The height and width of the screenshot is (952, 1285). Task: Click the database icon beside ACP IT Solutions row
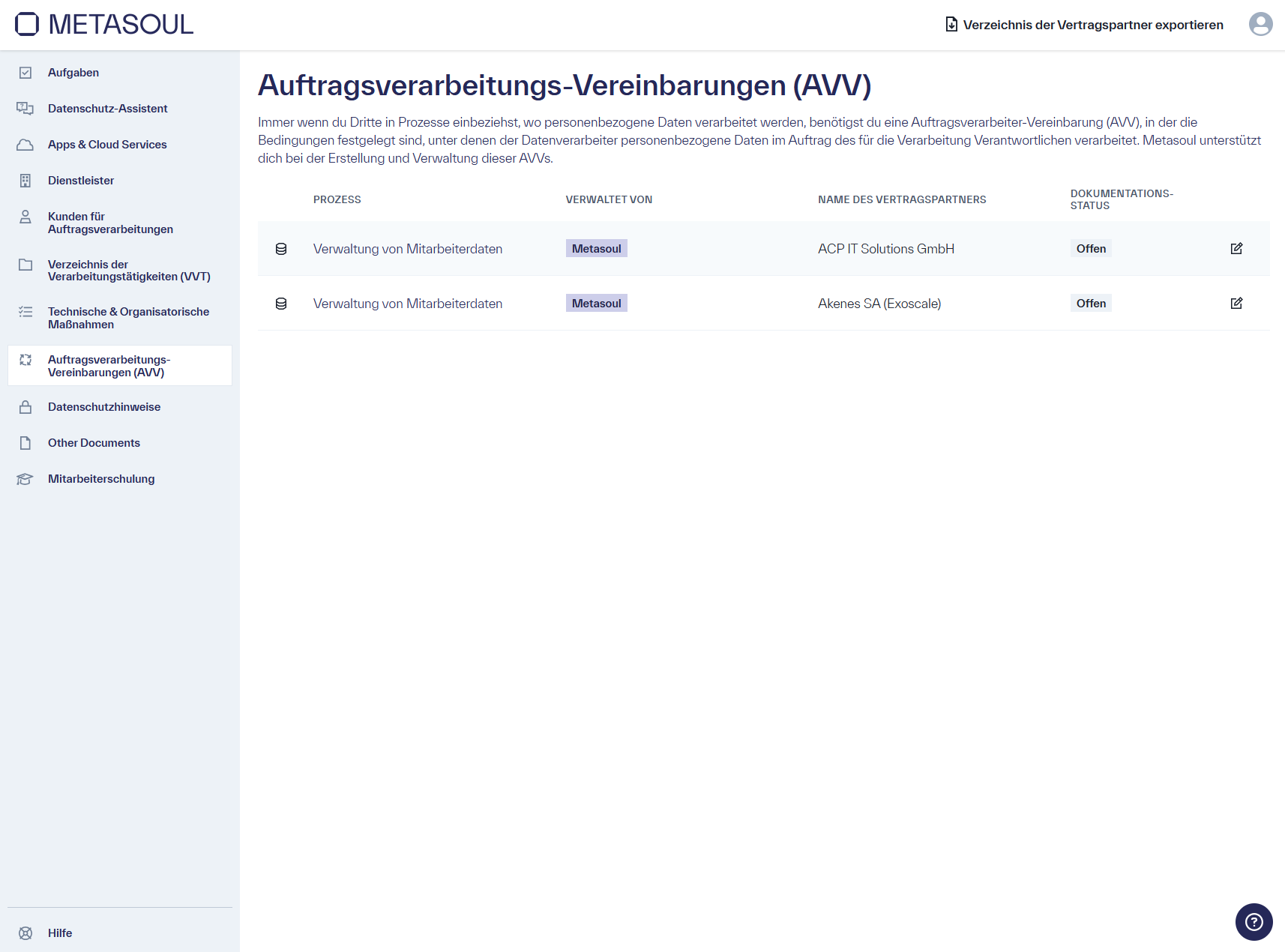tap(281, 248)
